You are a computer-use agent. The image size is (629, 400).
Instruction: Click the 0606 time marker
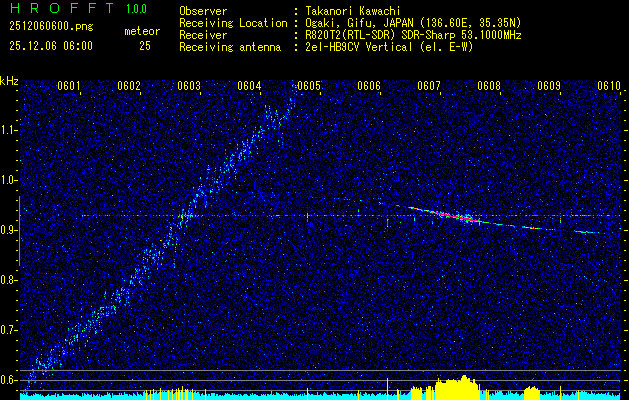tap(369, 86)
